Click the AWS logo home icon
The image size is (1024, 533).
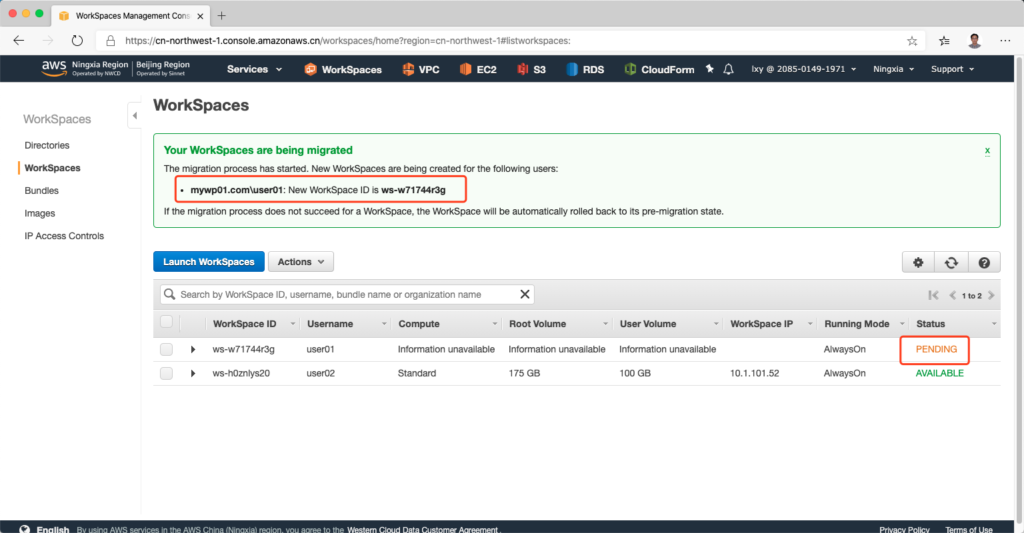pyautogui.click(x=53, y=68)
